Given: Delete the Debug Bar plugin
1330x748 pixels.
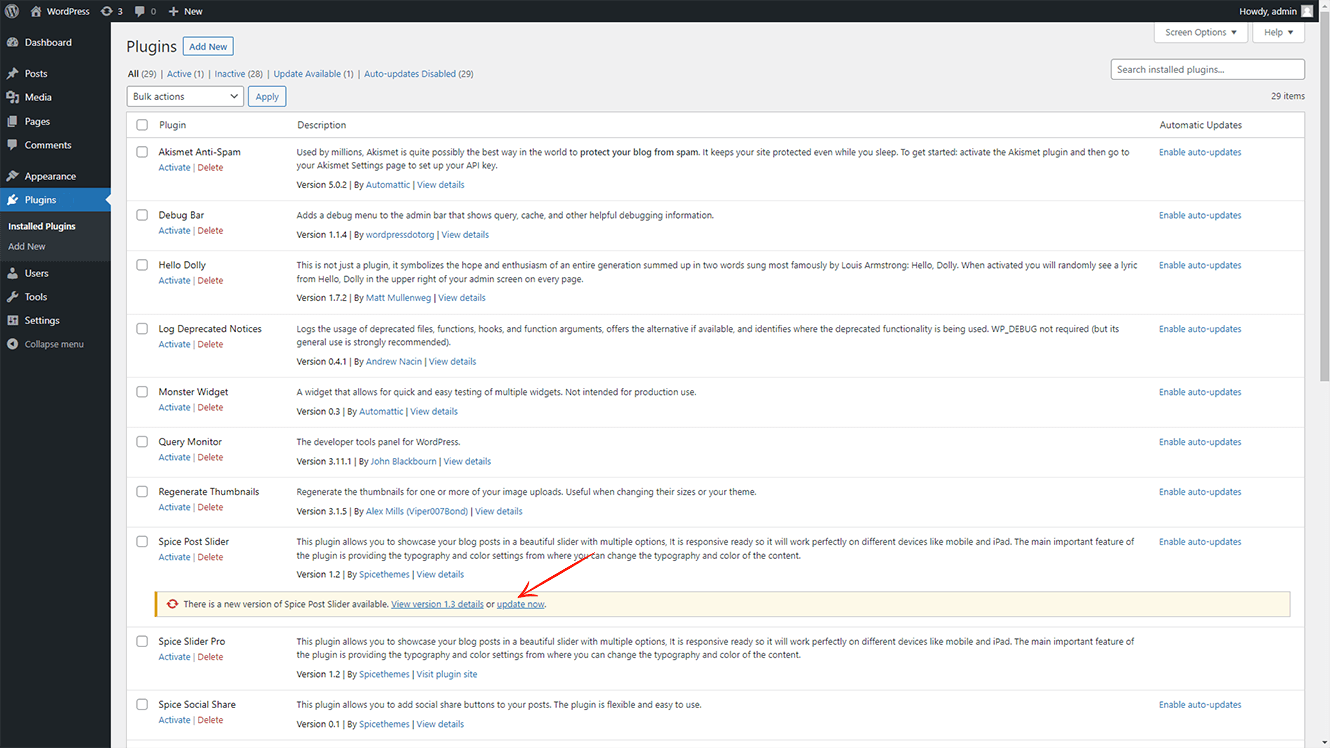Looking at the screenshot, I should coord(210,231).
